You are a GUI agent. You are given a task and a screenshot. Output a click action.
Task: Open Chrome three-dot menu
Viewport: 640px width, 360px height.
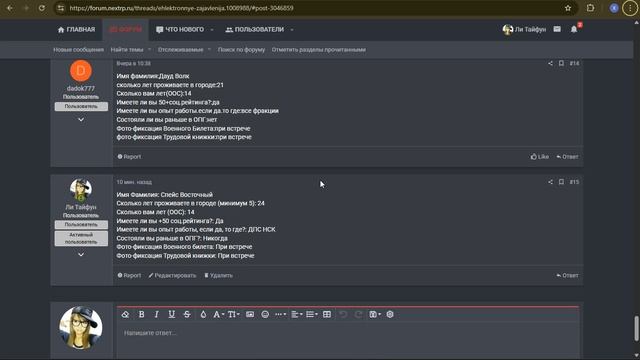pos(630,8)
